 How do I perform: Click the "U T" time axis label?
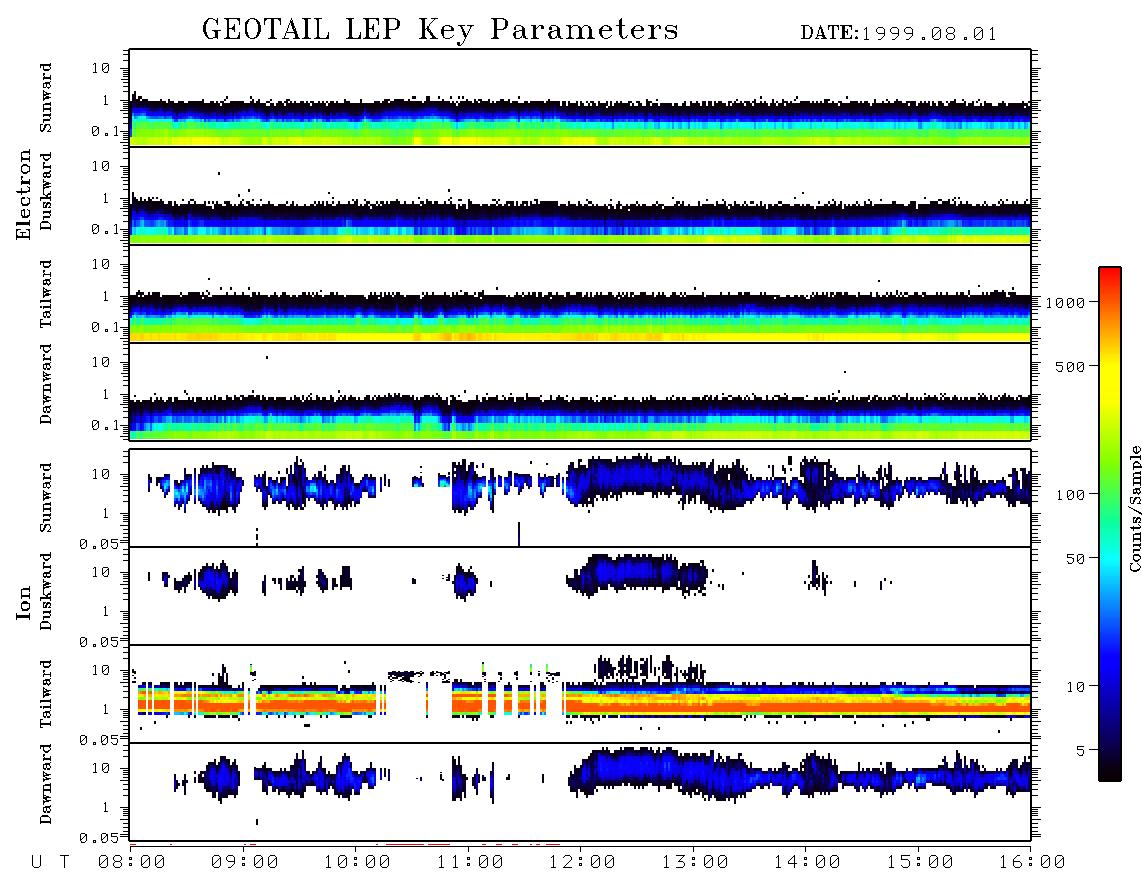(50, 862)
